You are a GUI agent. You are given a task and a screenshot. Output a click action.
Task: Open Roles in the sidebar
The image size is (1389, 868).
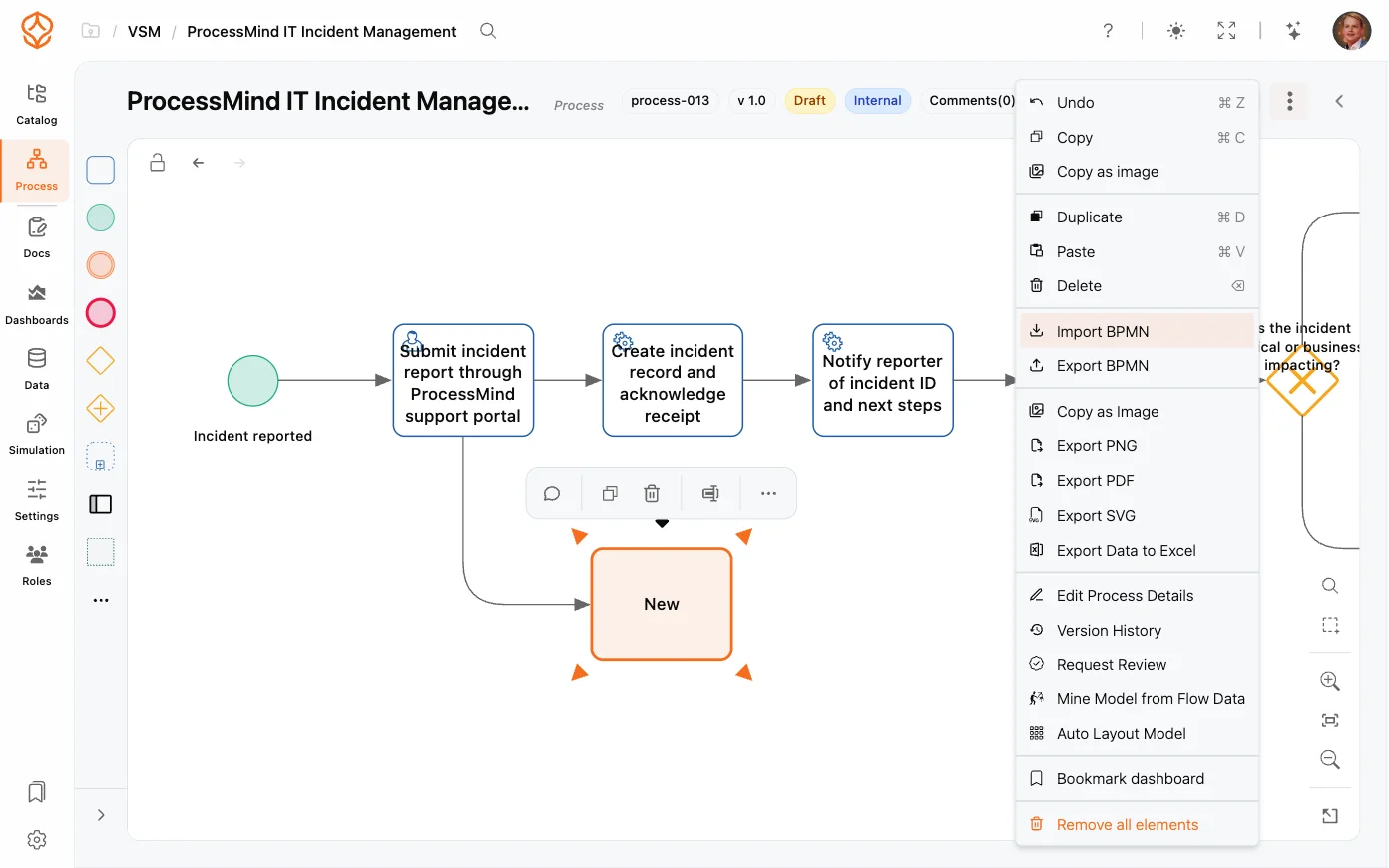(37, 565)
